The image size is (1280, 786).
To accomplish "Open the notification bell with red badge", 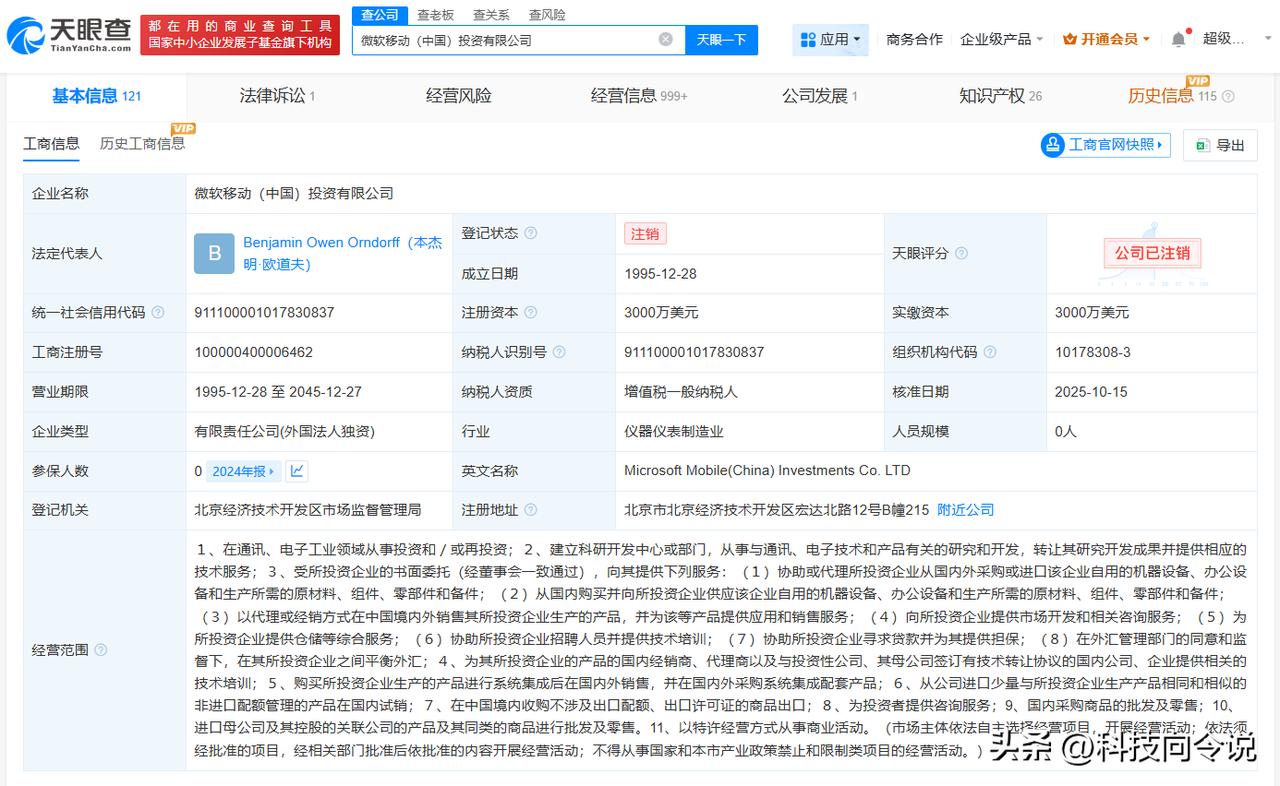I will [x=1176, y=37].
